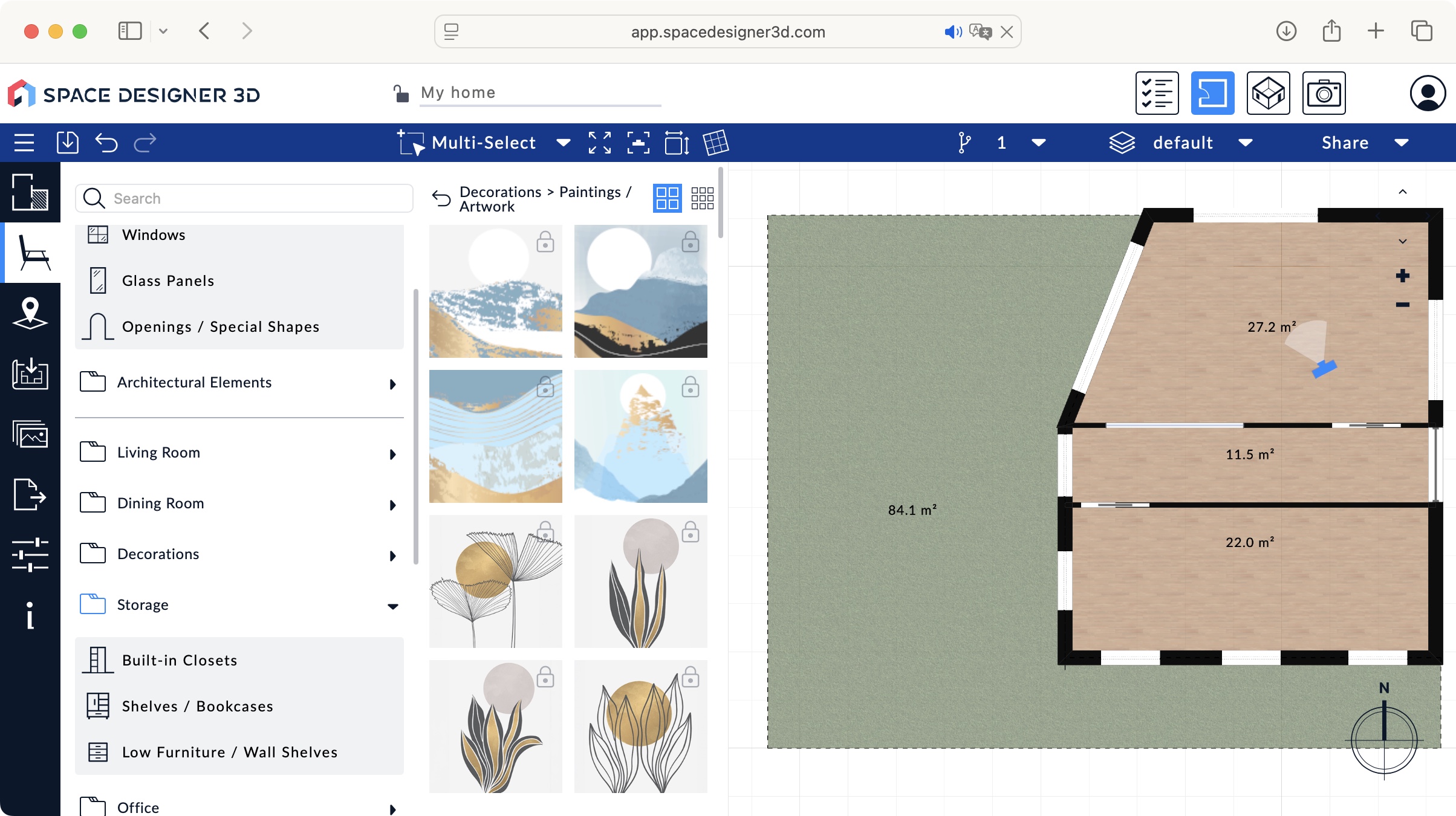The height and width of the screenshot is (816, 1456).
Task: Open the export panel from the sidebar
Action: pos(30,495)
